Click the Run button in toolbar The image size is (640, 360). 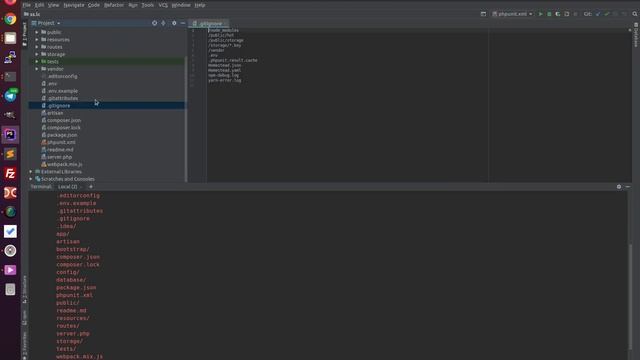[540, 14]
